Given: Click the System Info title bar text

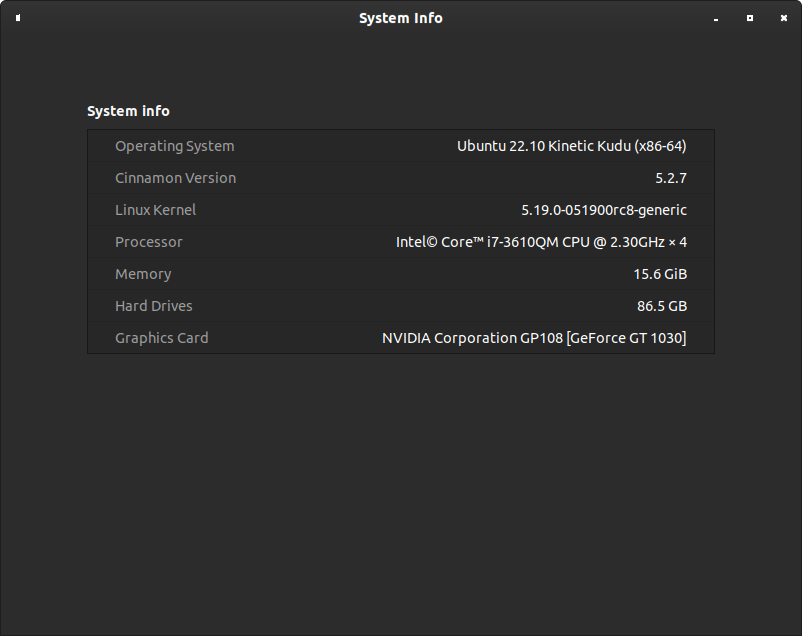Looking at the screenshot, I should tap(400, 18).
